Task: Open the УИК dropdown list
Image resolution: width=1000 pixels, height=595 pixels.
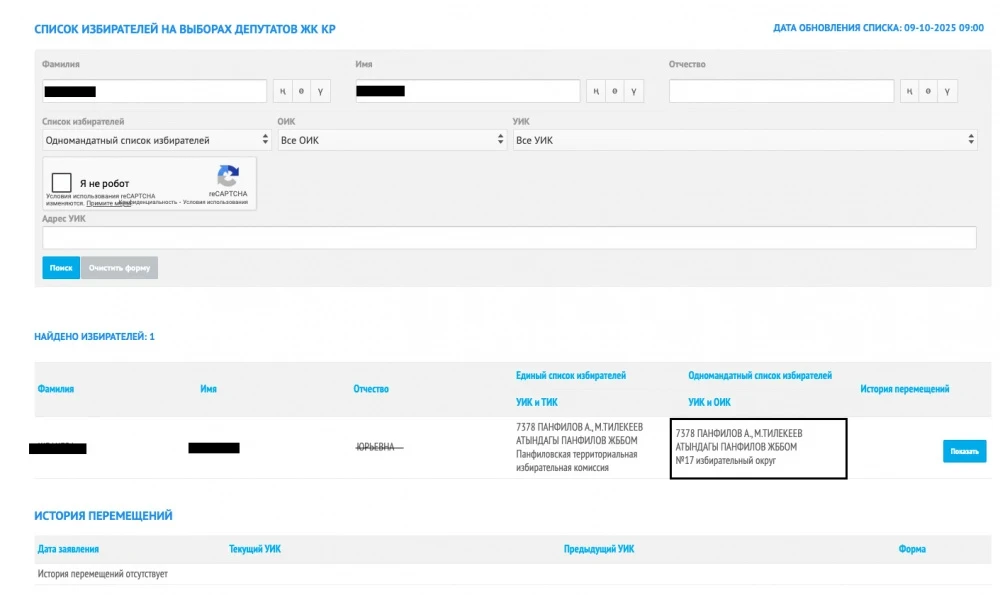Action: [x=744, y=140]
